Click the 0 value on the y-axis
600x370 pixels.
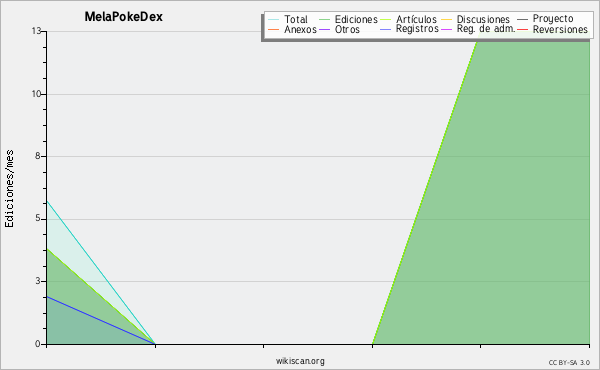point(38,344)
